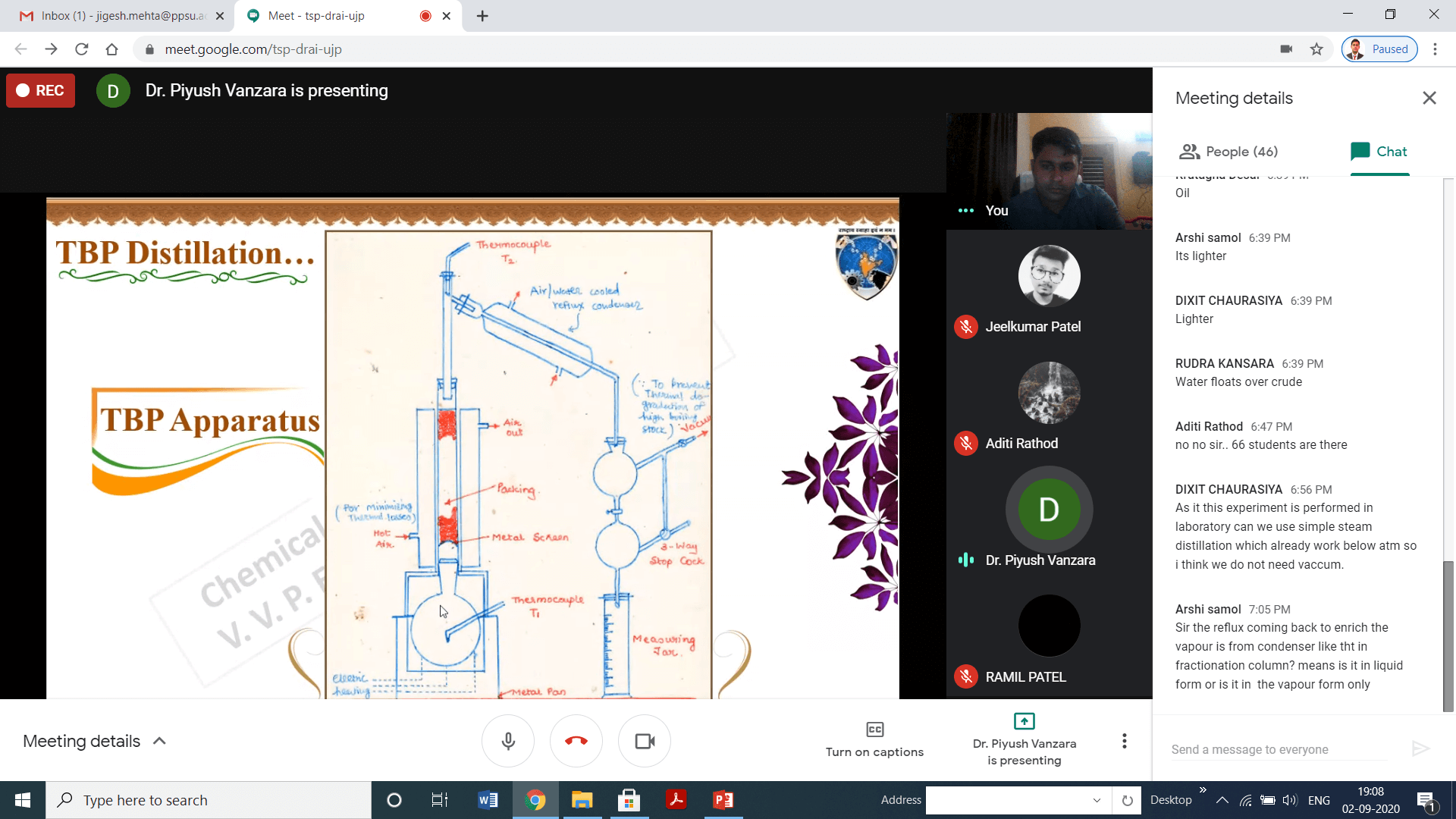Click Dr. Piyush Vanzara is presenting button
The image size is (1456, 819).
[1025, 740]
